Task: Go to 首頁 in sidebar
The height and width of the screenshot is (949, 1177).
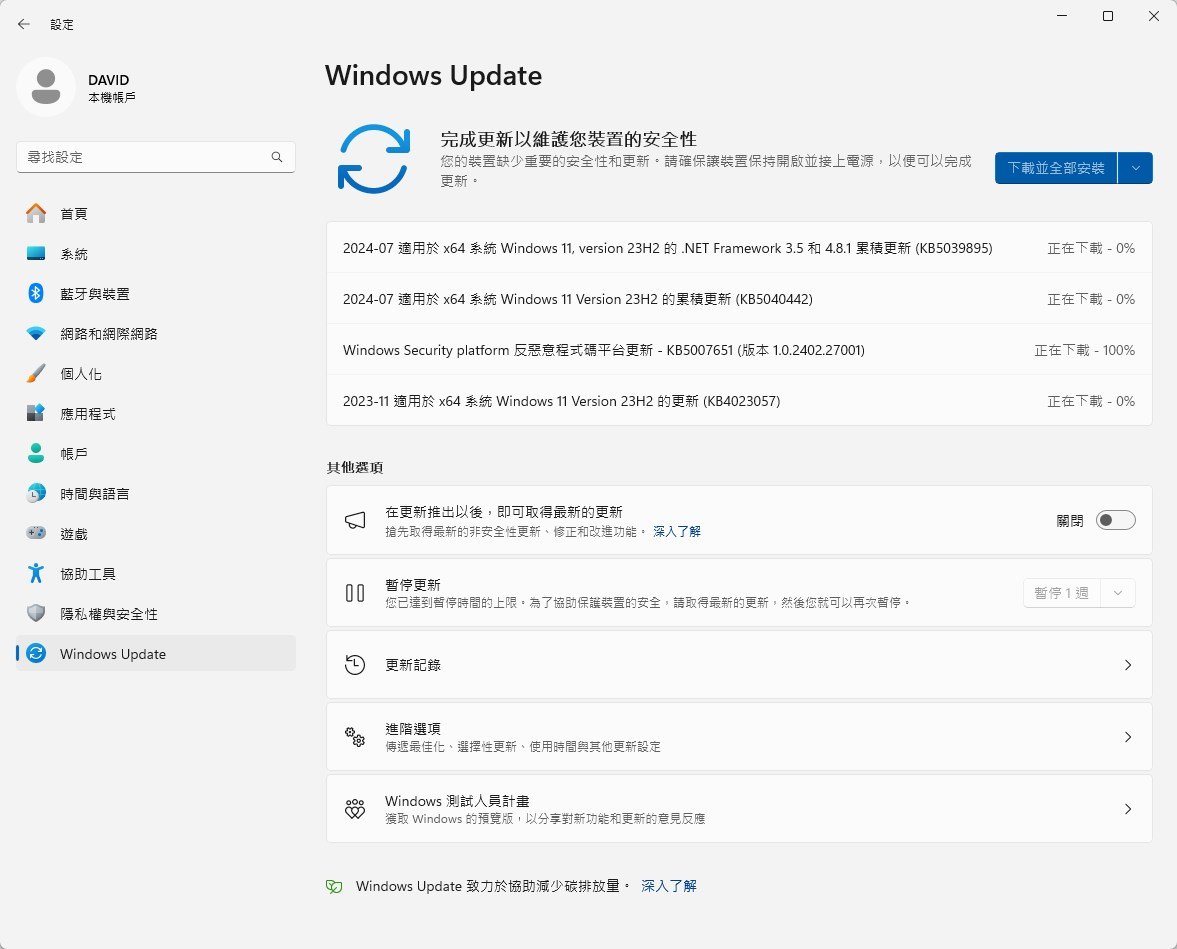Action: coord(155,214)
